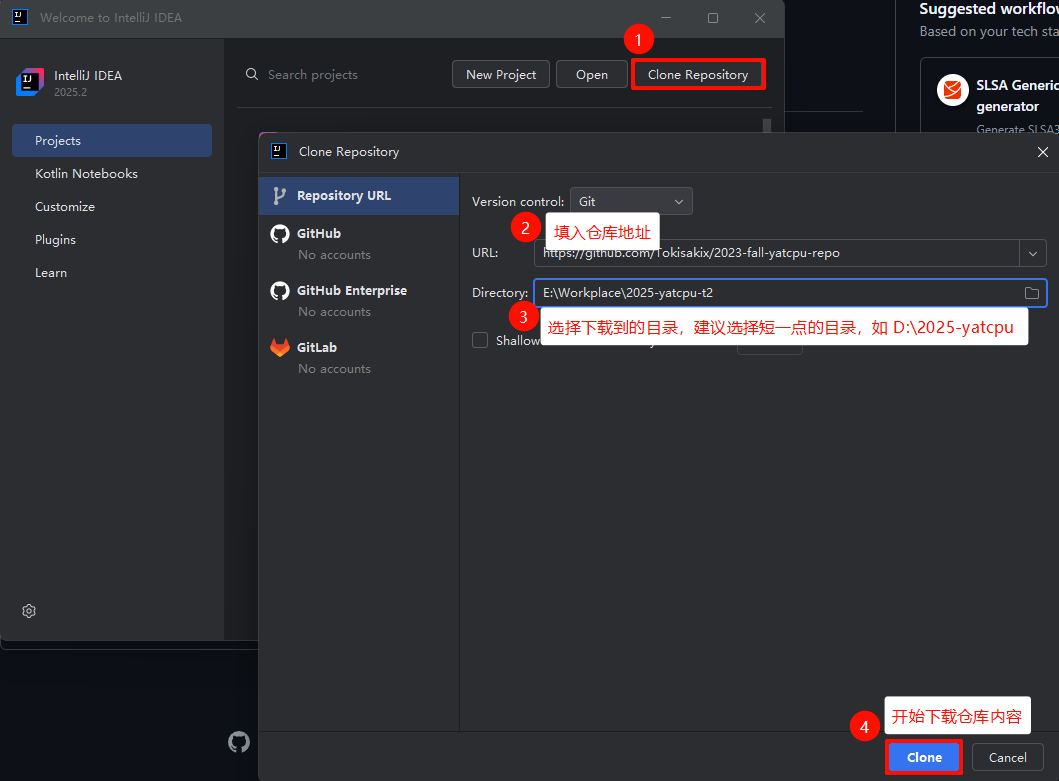
Task: Enable the Shallow clone checkbox
Action: click(x=481, y=340)
